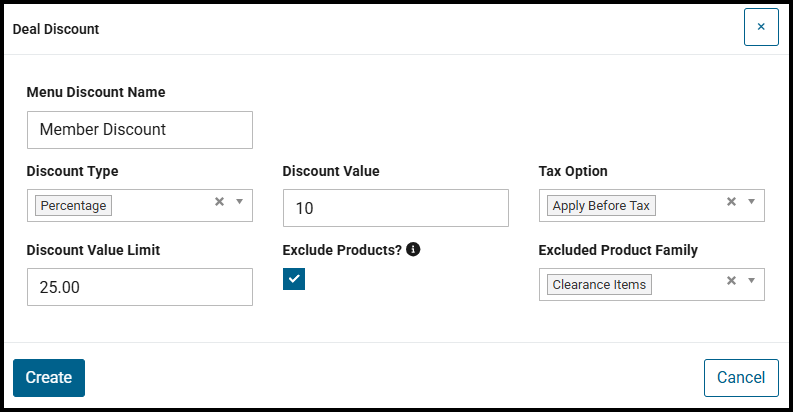Remove the Clearance Items family selection

(x=731, y=281)
